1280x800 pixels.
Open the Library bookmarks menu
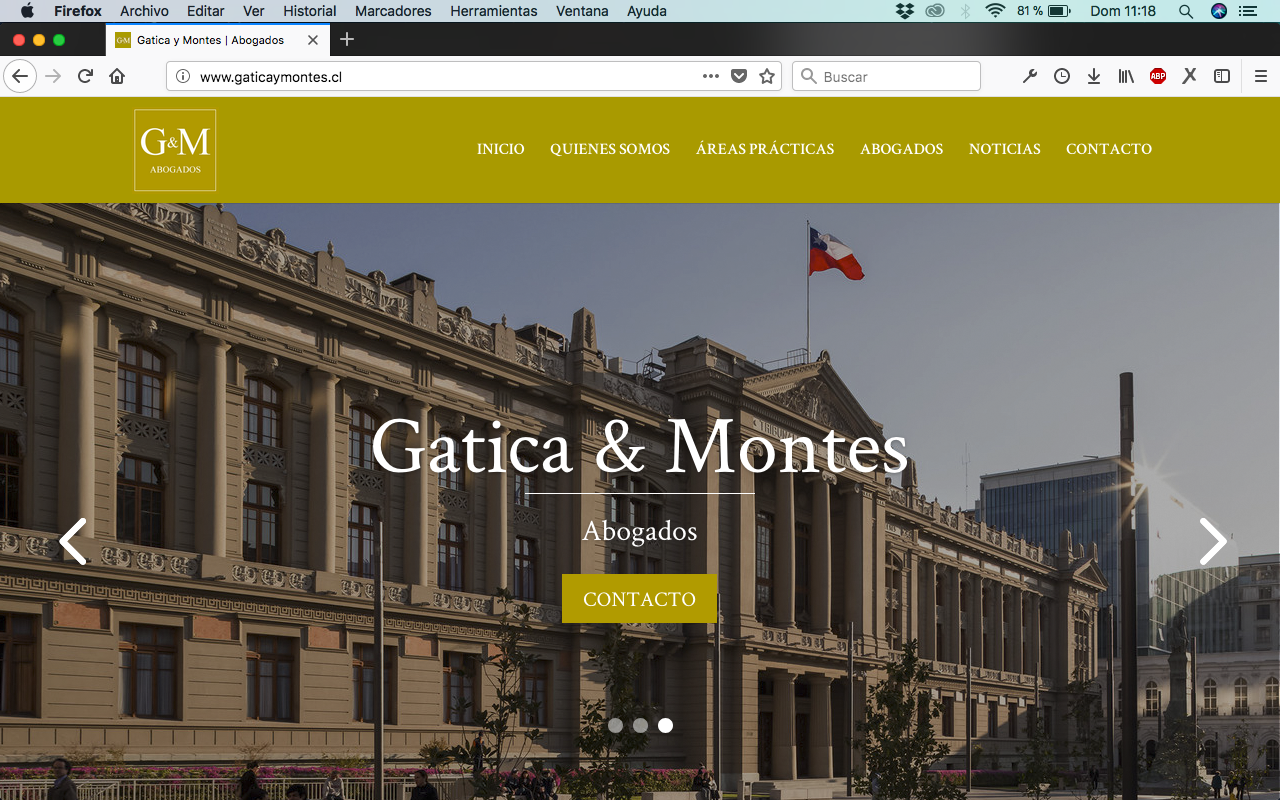click(1126, 76)
